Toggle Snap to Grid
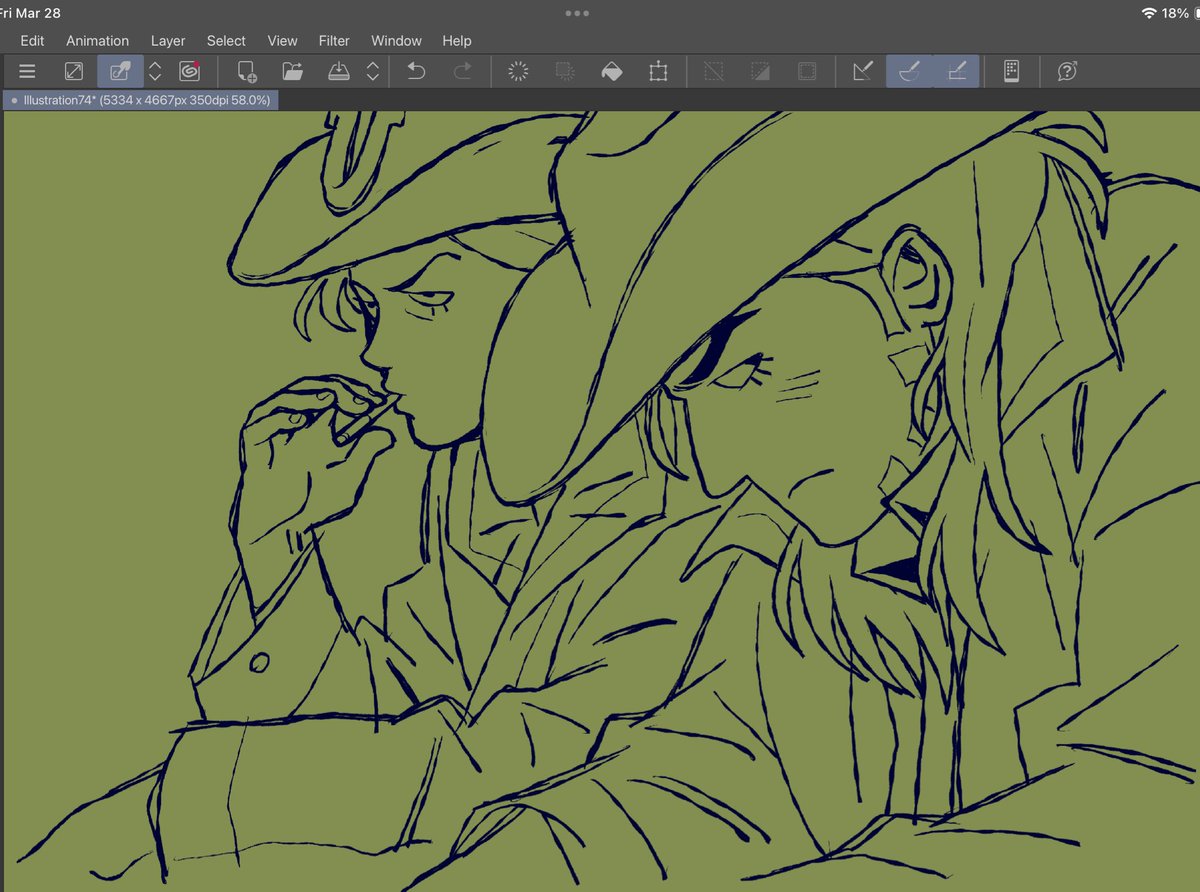This screenshot has height=892, width=1200. 956,71
